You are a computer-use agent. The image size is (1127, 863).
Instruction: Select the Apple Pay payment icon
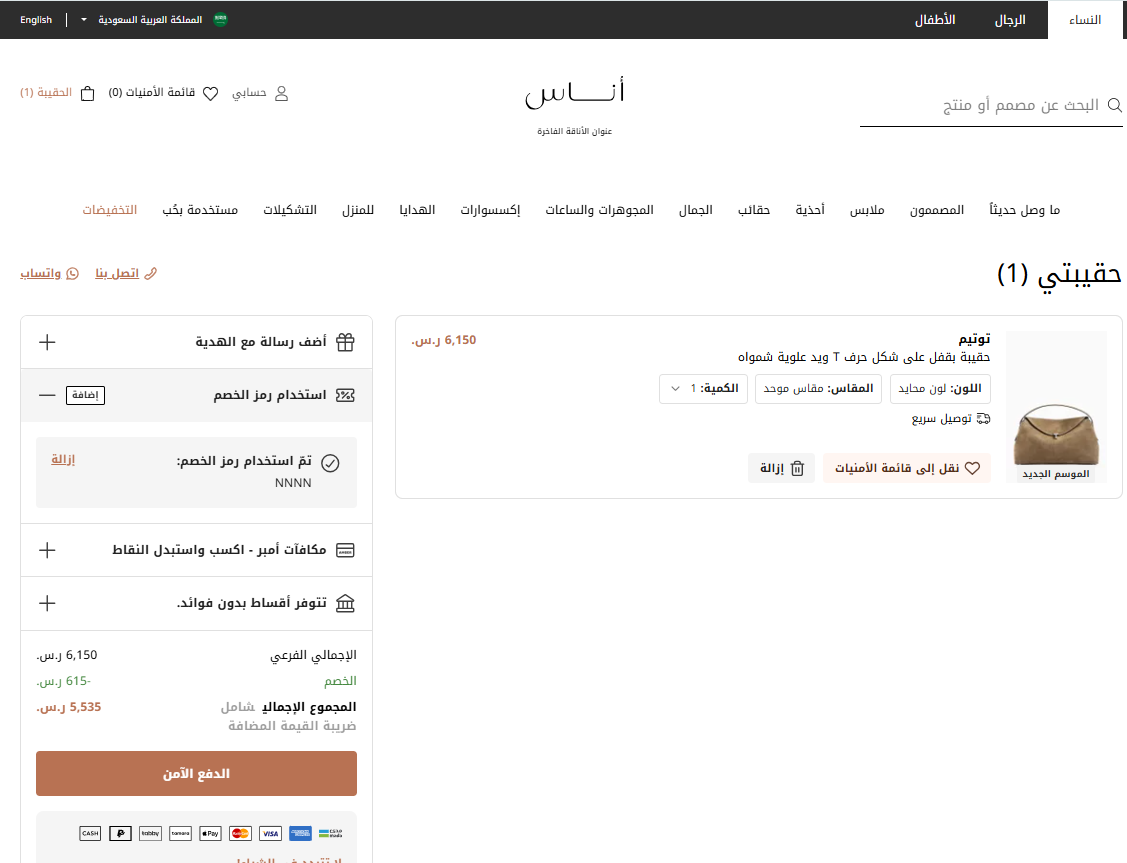209,833
